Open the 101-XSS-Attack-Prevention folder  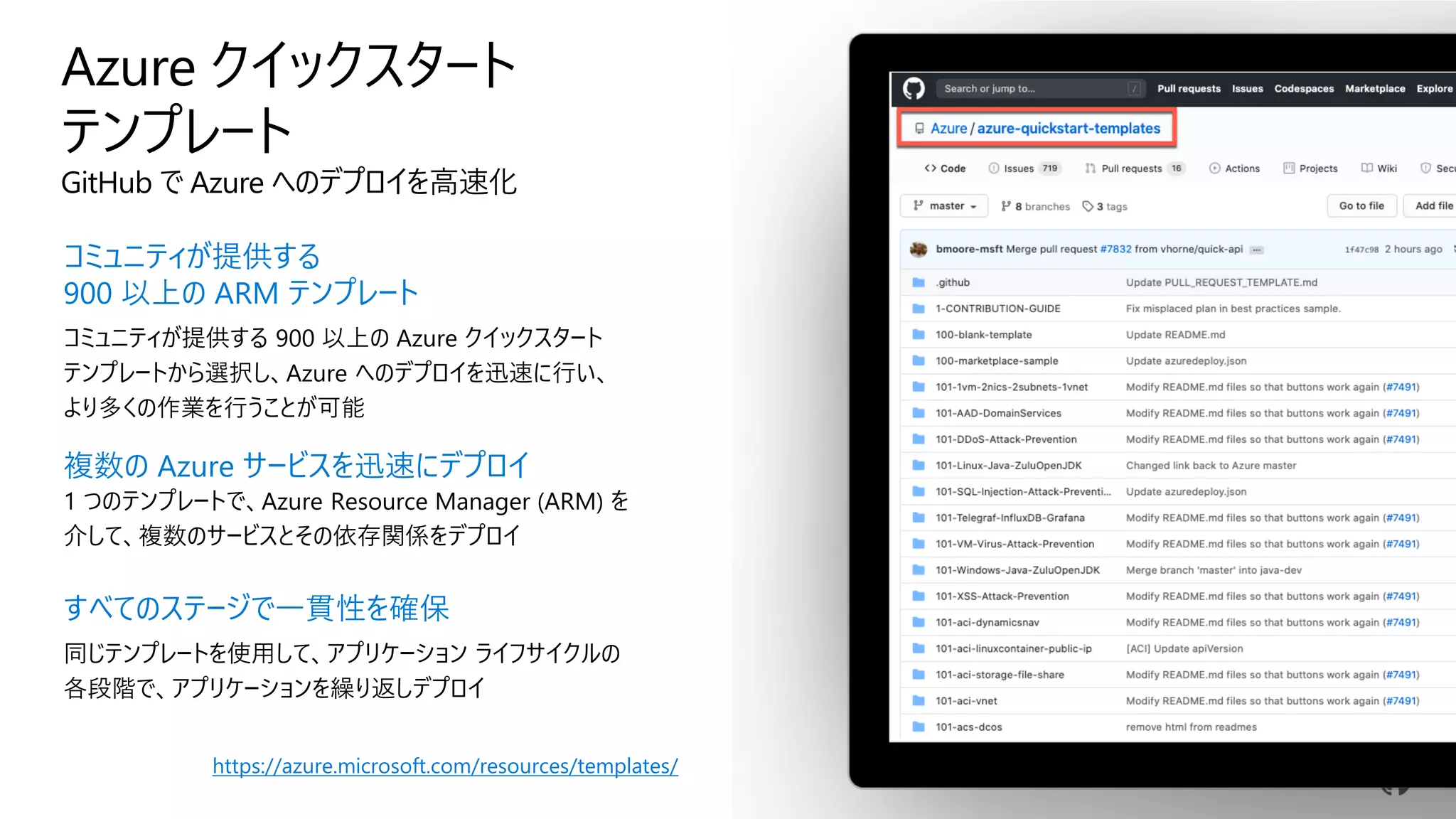tap(1002, 596)
